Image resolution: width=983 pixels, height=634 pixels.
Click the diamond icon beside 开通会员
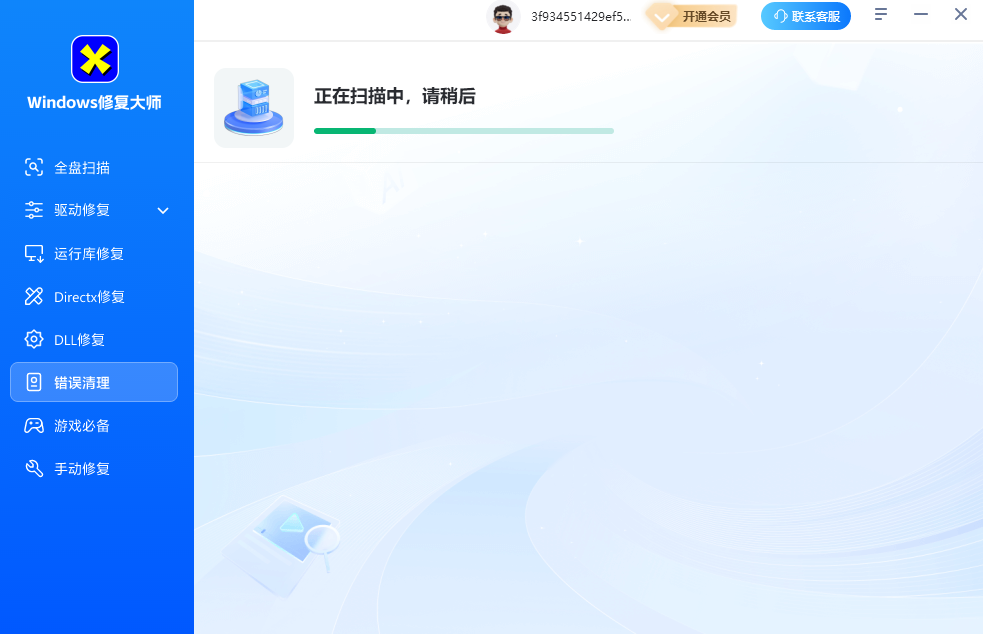pos(661,17)
